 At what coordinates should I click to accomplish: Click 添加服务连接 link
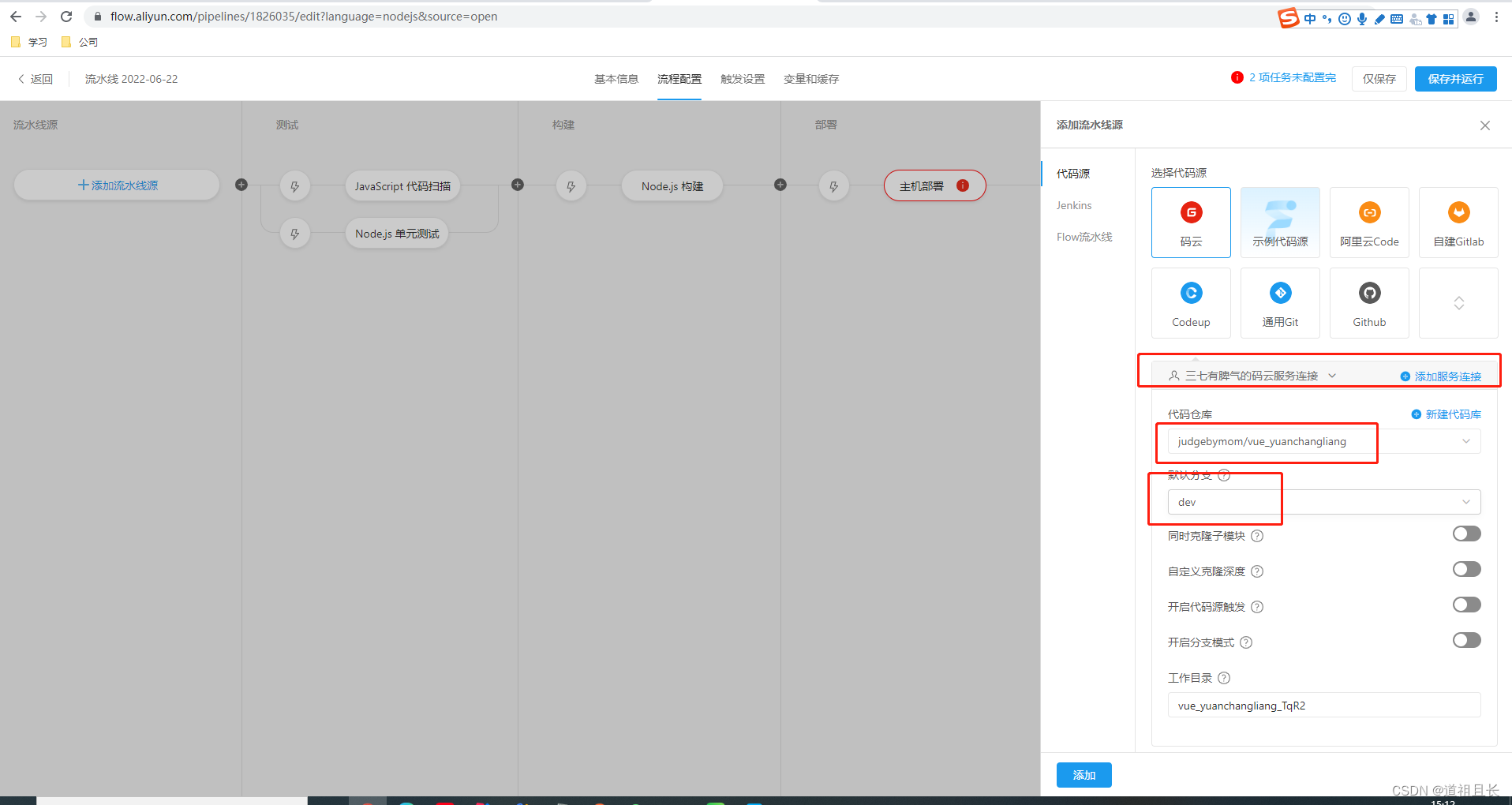(1441, 376)
